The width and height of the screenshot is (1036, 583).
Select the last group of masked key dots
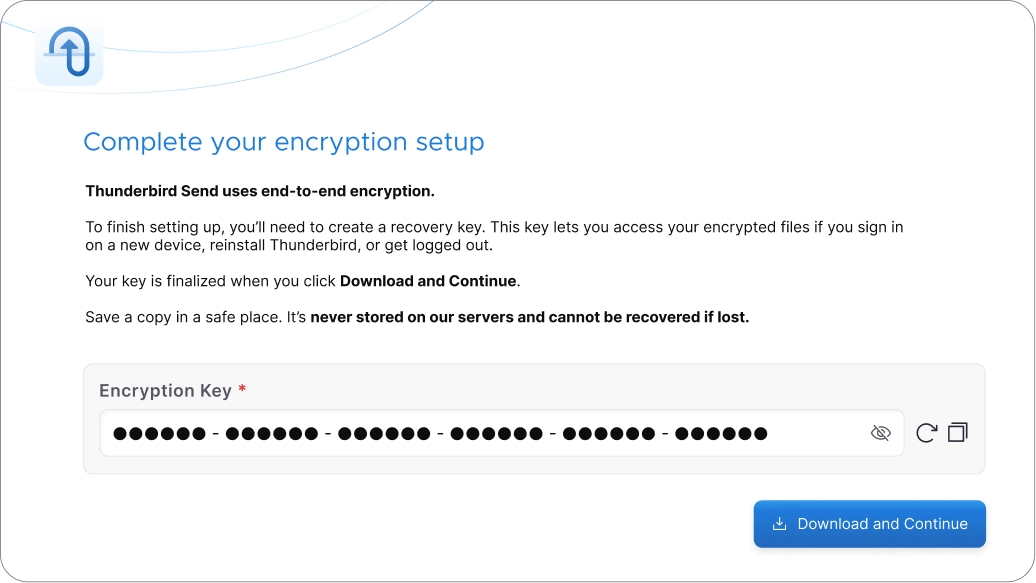(x=721, y=433)
